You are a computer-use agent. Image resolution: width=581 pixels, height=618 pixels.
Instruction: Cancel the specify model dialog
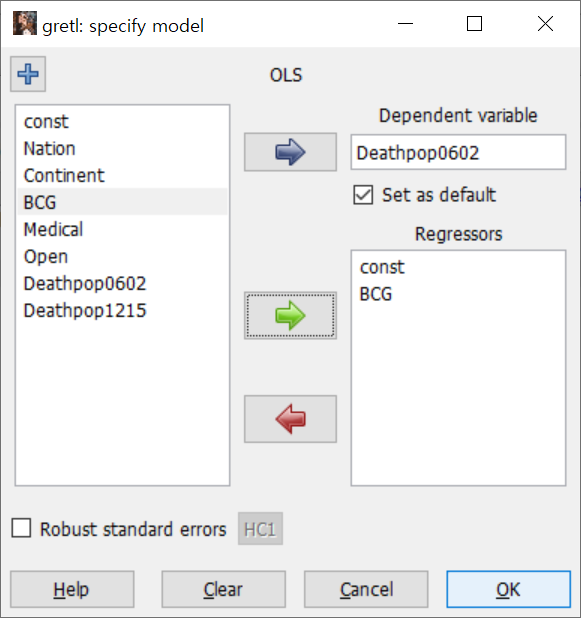click(366, 589)
